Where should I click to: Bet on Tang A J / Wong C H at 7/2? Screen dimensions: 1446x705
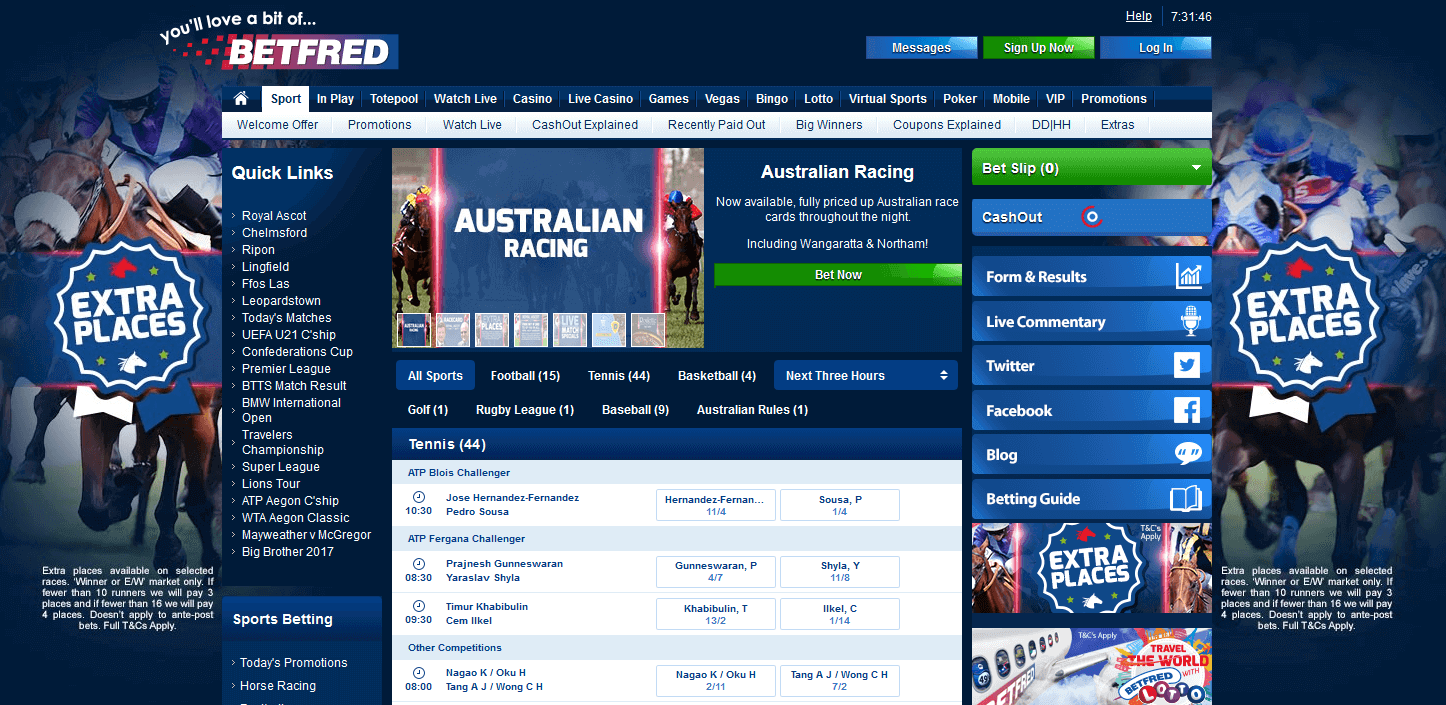tap(840, 681)
